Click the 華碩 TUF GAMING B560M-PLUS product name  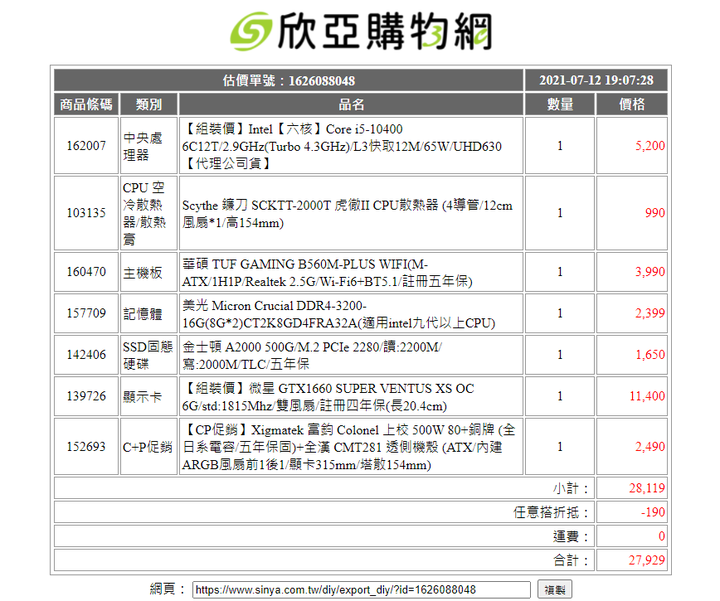(x=327, y=272)
